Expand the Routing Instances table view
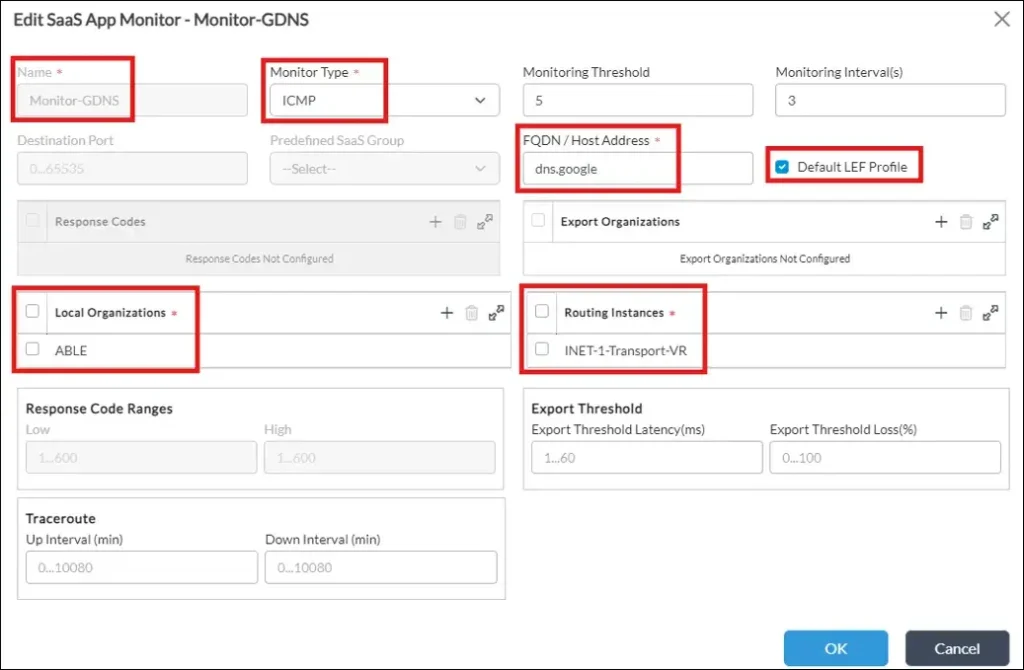 click(x=990, y=313)
